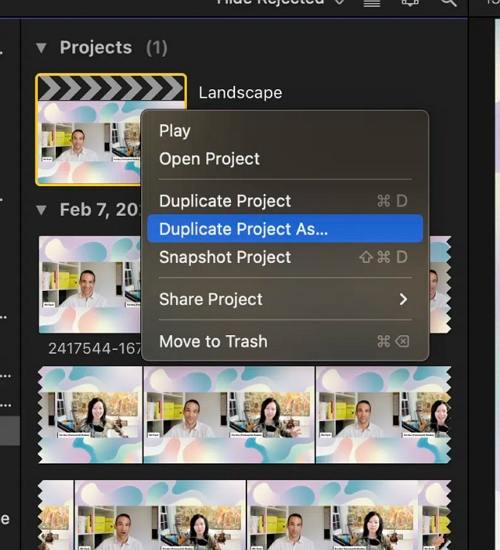Open the Hide Rejected filter dropdown
The height and width of the screenshot is (550, 500).
pos(279,2)
